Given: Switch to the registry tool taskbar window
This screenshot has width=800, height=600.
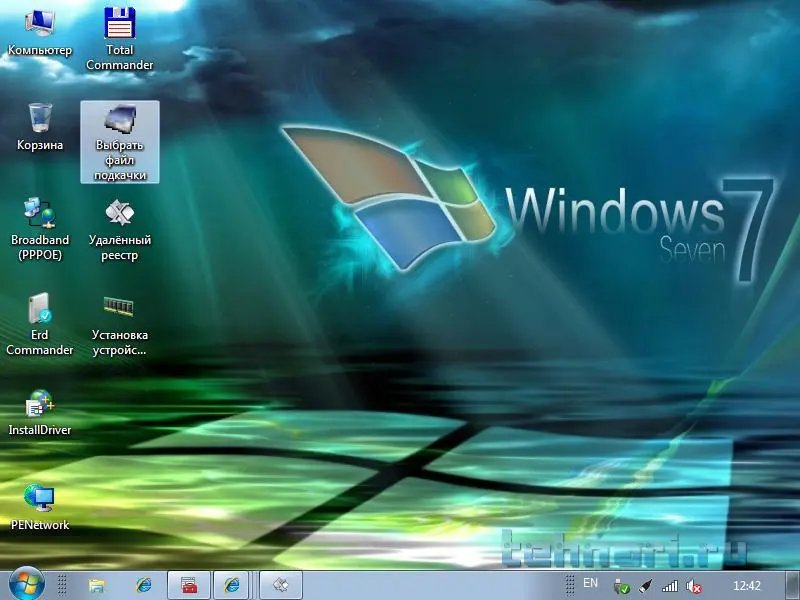Looking at the screenshot, I should [x=281, y=585].
